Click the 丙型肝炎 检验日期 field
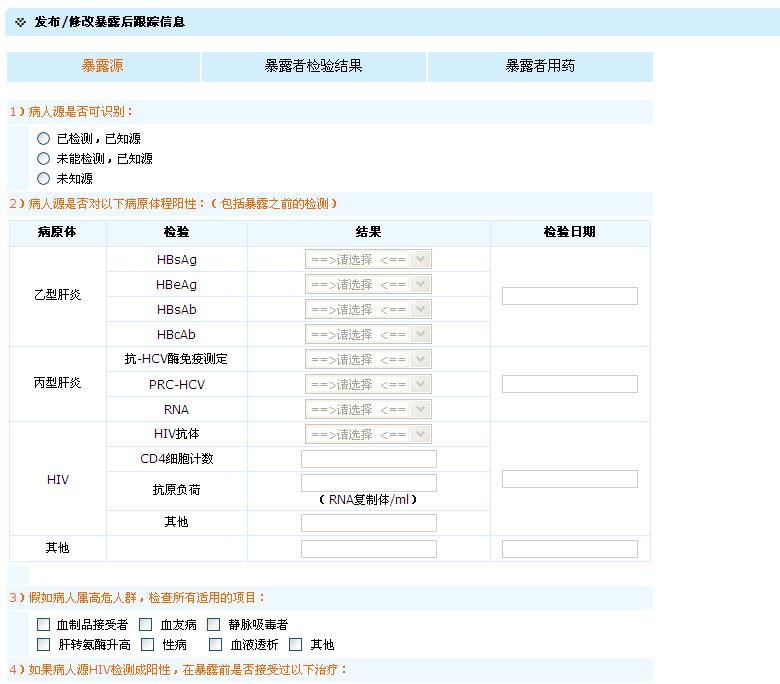This screenshot has height=684, width=780. coord(570,384)
